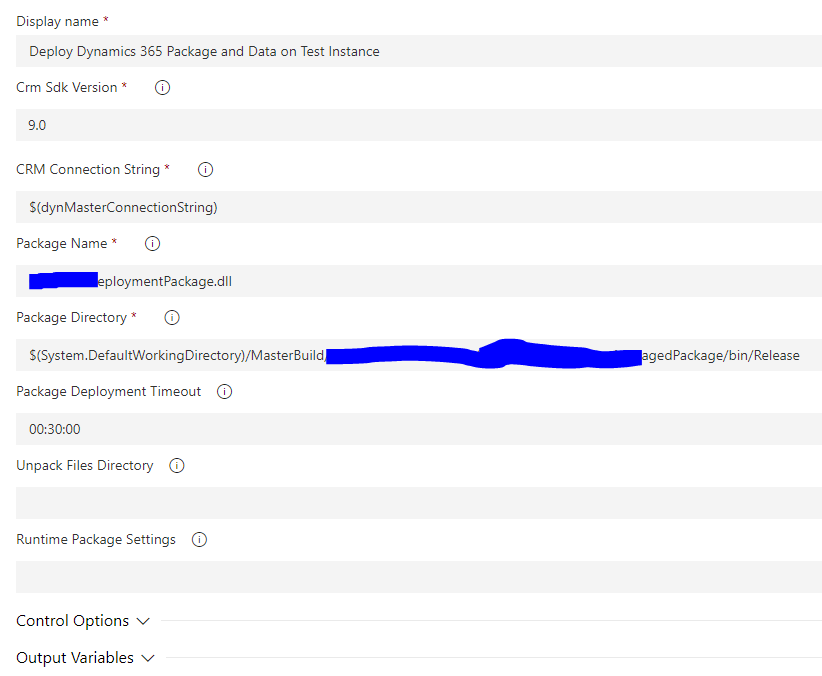This screenshot has width=822, height=676.
Task: Open the Package Deployment Timeout info icon
Action: click(x=224, y=391)
